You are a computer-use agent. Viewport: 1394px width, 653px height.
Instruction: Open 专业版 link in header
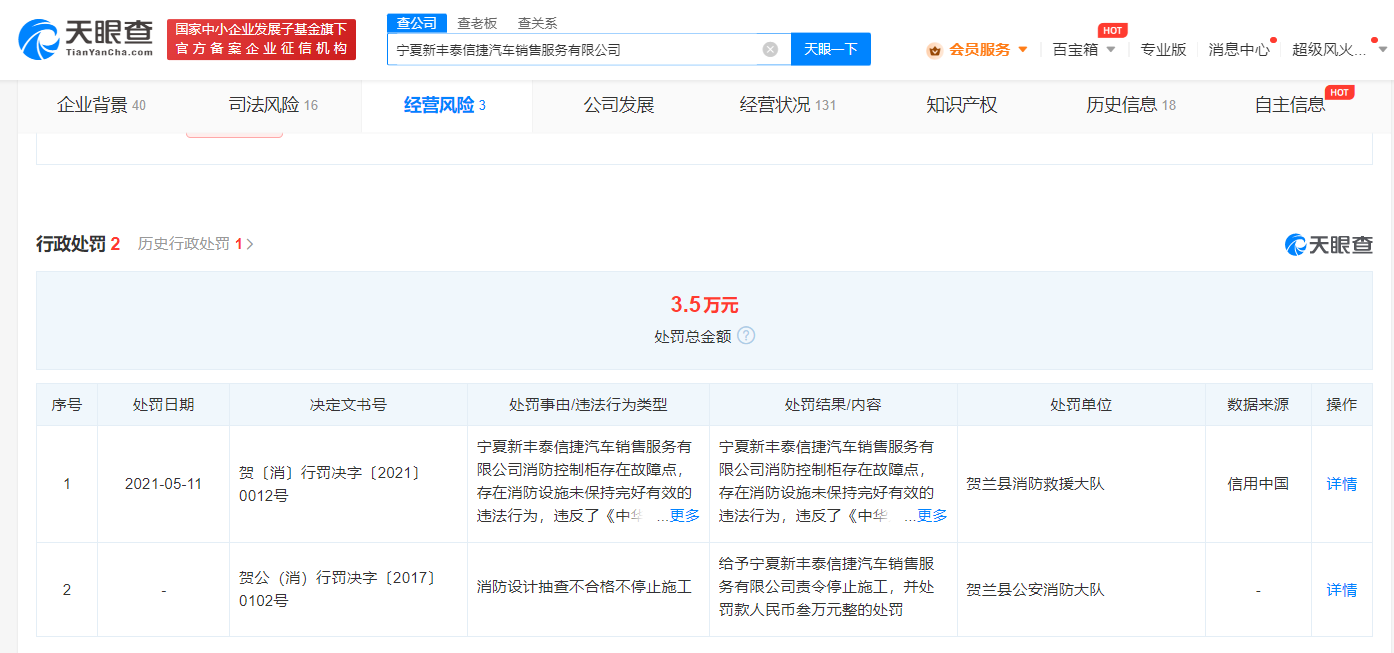point(1163,49)
